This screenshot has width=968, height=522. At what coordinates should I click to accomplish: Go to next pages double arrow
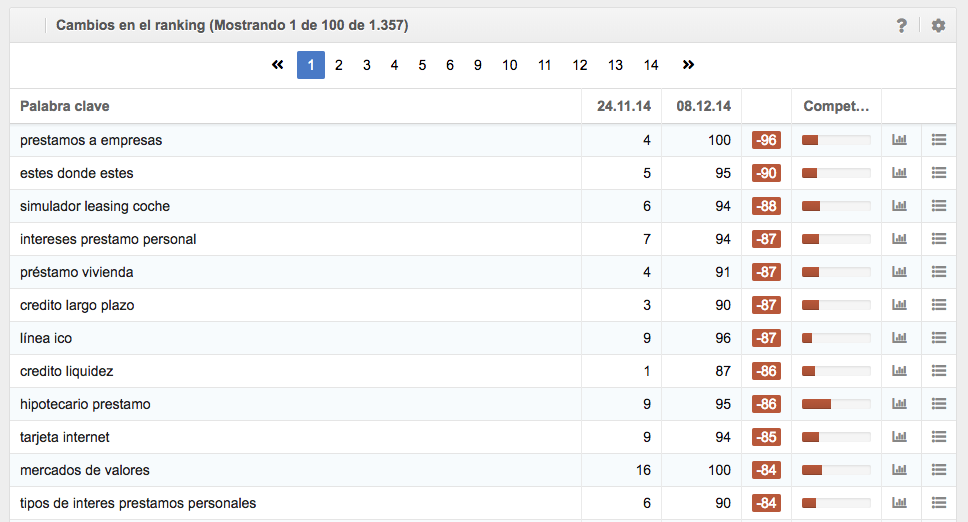click(x=688, y=65)
